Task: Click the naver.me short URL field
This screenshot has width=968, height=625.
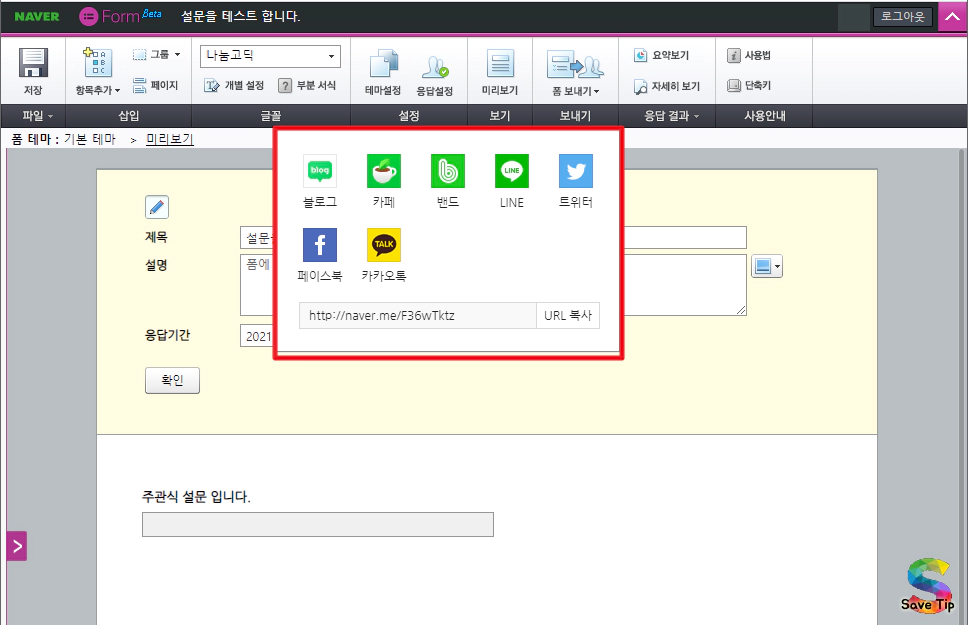Action: [x=417, y=315]
